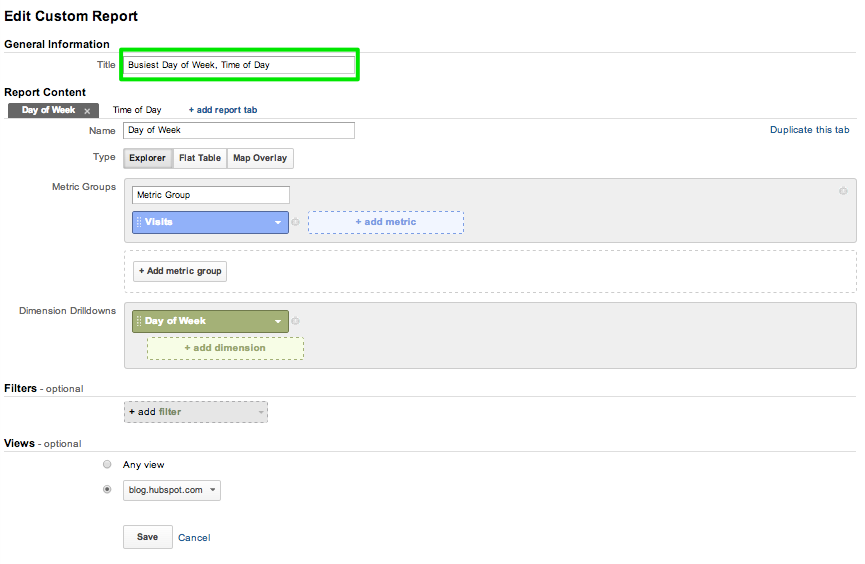
Task: Select the Any view radio button
Action: pyautogui.click(x=107, y=465)
